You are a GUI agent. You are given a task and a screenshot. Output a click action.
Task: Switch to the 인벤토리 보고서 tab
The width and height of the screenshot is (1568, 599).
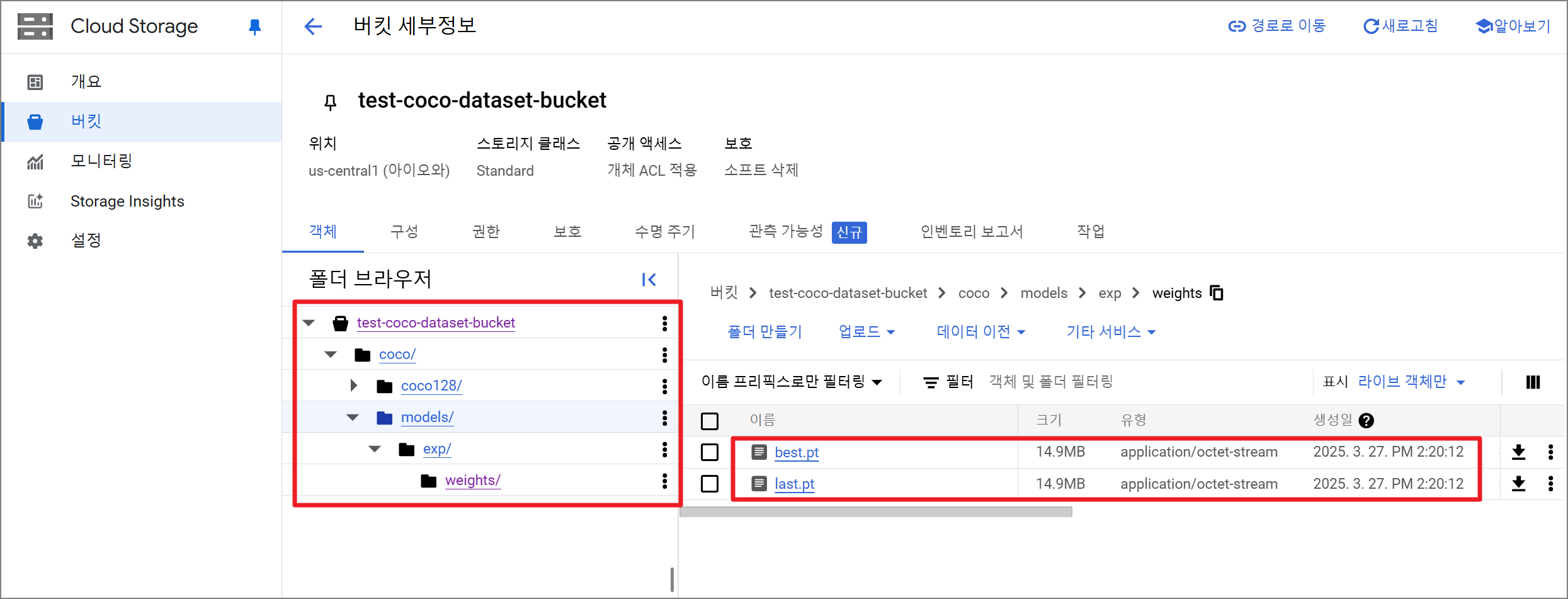972,232
